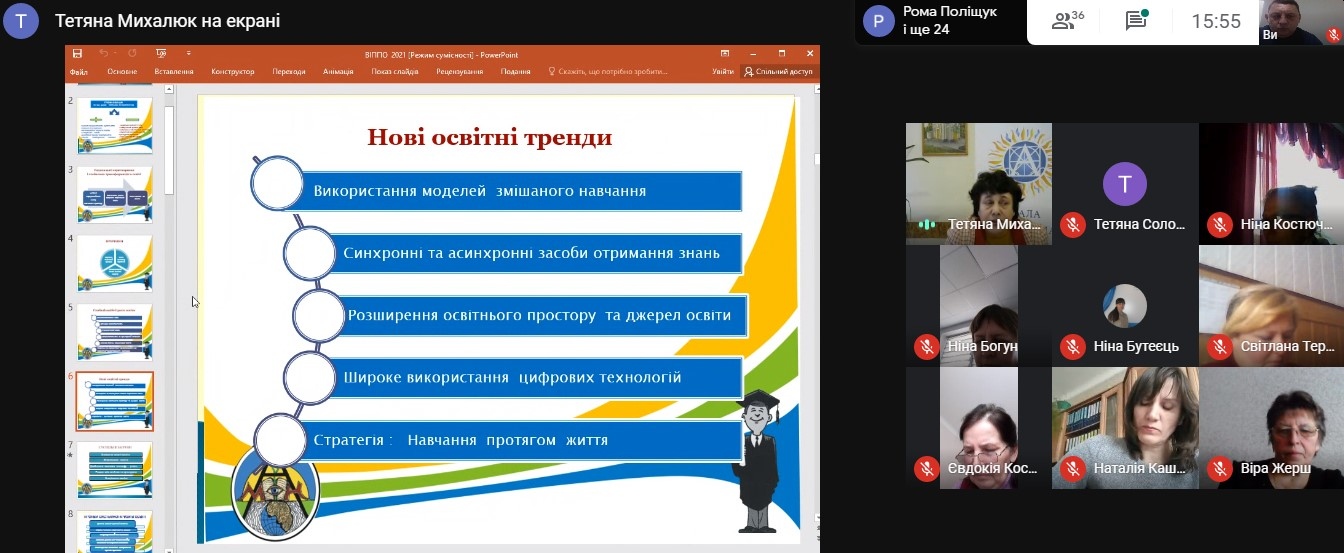The height and width of the screenshot is (553, 1344).
Task: Switch to the Анімація ribbon tab
Action: [338, 72]
